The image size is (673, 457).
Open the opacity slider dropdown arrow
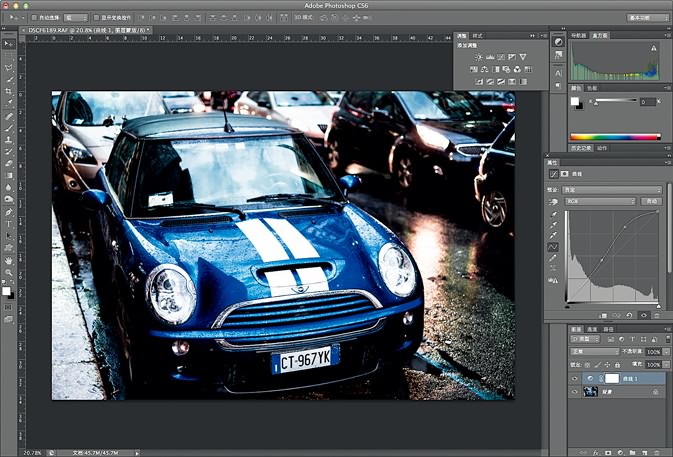click(666, 352)
